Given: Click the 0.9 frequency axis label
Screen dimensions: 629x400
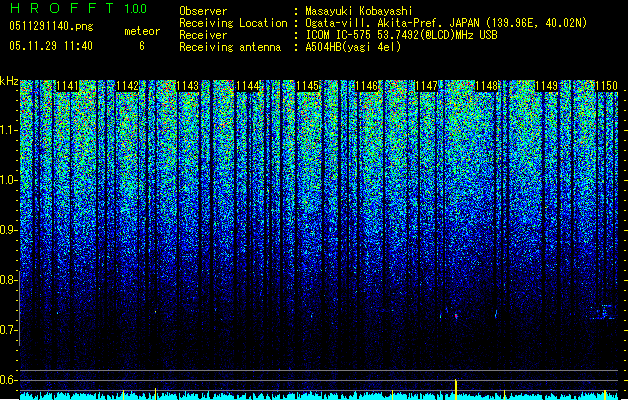Looking at the screenshot, I should [8, 230].
